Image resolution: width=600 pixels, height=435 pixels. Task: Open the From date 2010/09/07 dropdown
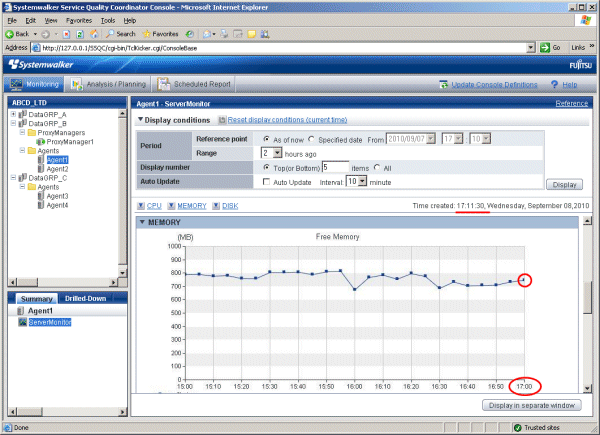[x=431, y=138]
